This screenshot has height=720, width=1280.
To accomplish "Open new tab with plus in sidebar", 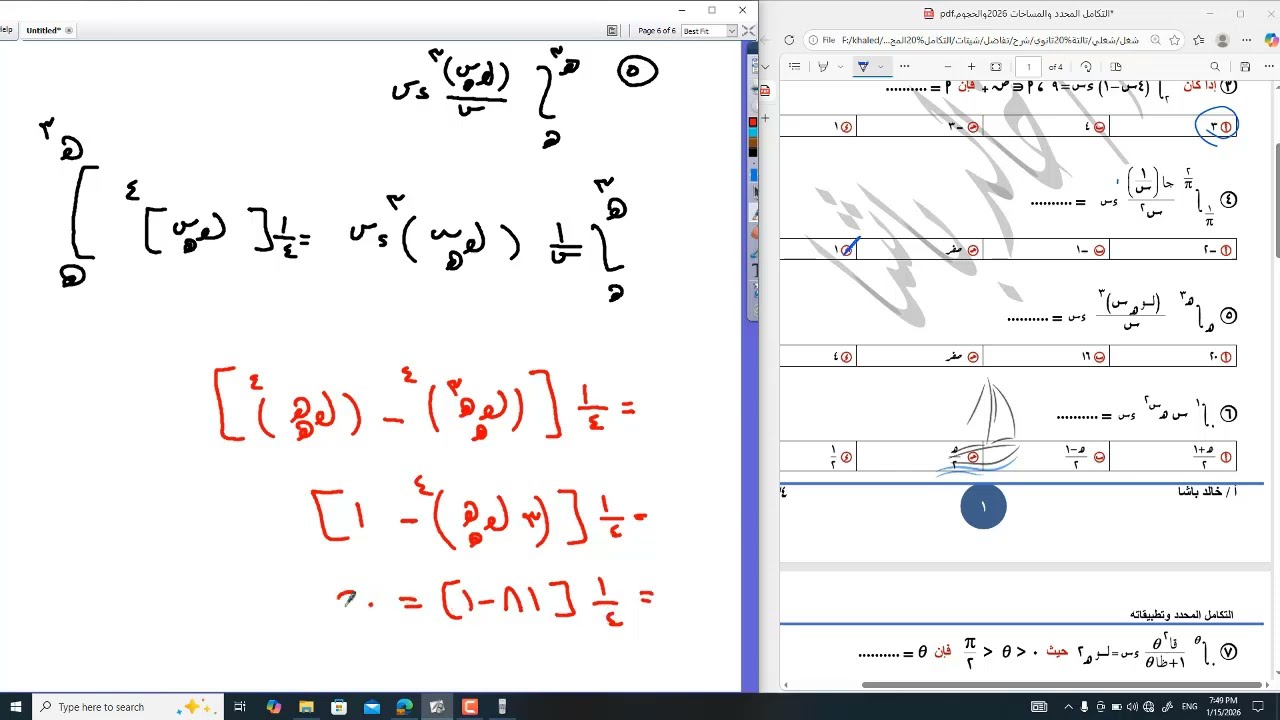I will 766,118.
